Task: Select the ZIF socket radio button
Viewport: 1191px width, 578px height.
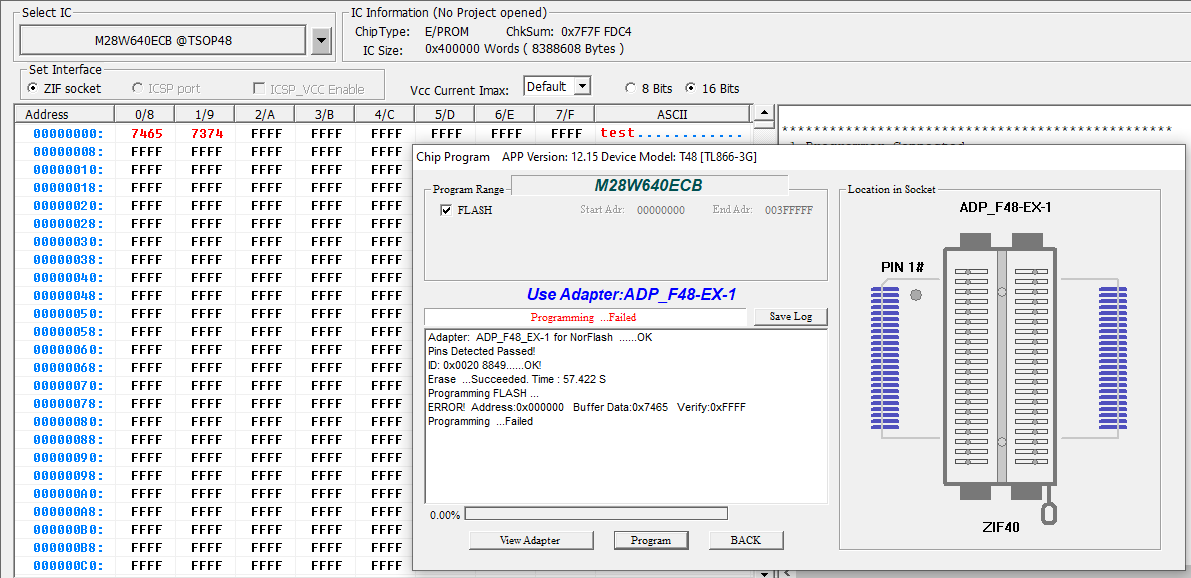Action: 33,88
